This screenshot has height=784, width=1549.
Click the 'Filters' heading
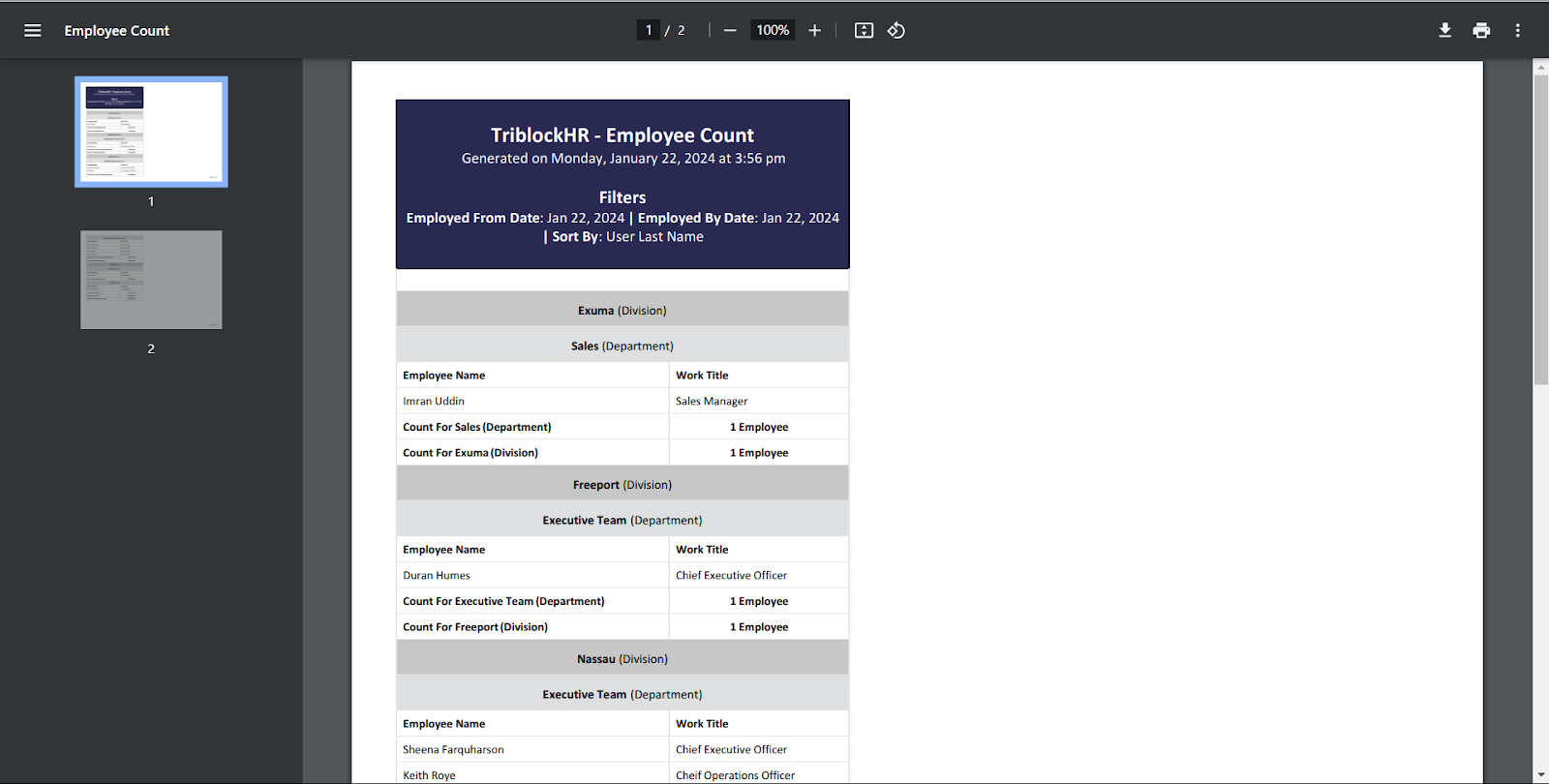[623, 197]
